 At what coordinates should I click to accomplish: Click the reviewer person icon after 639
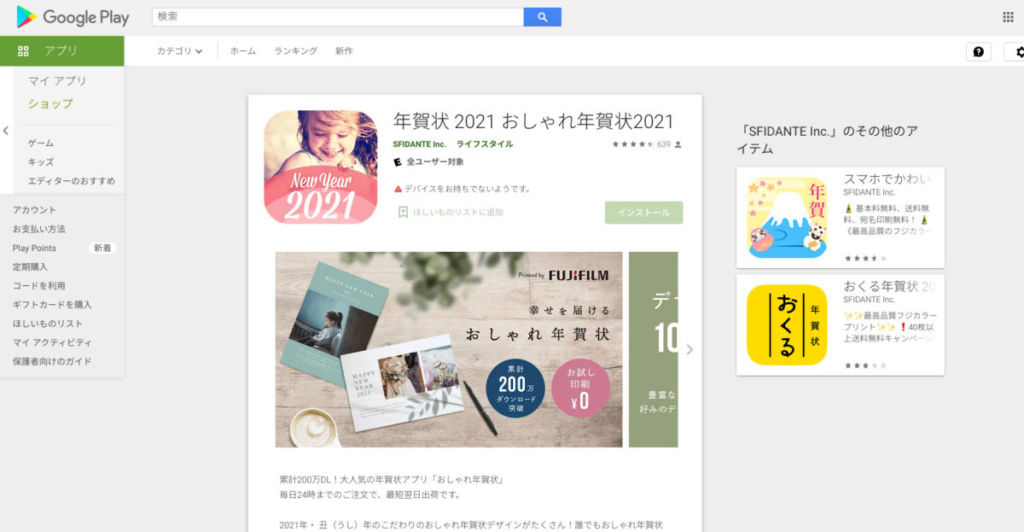pos(678,144)
